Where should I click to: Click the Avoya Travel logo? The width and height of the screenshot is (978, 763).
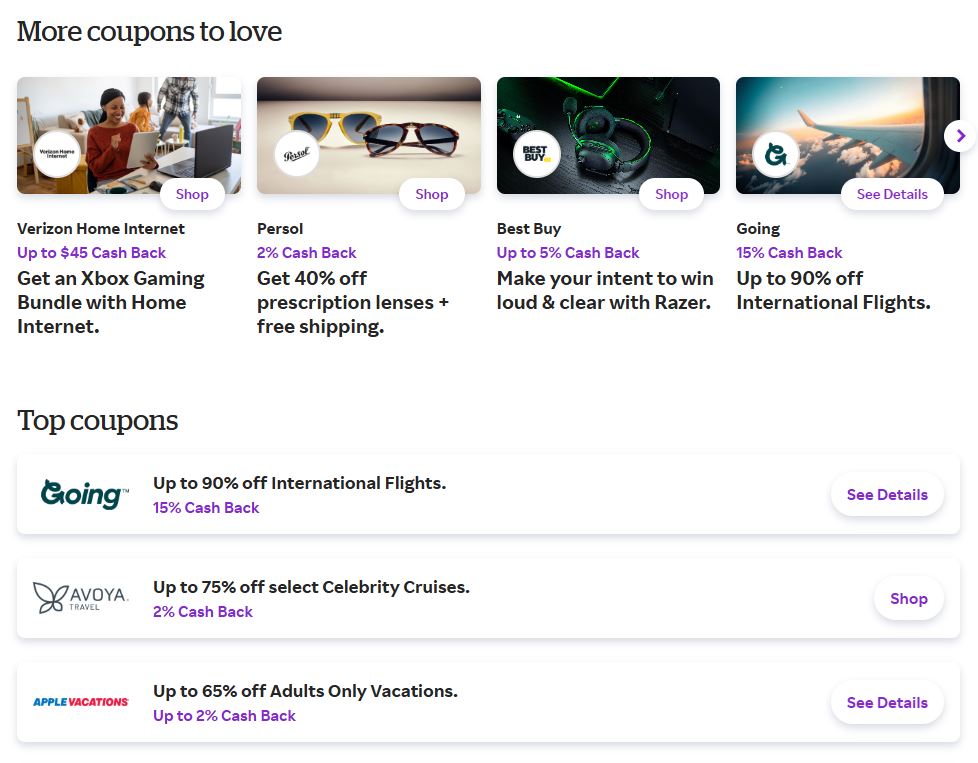coord(80,598)
